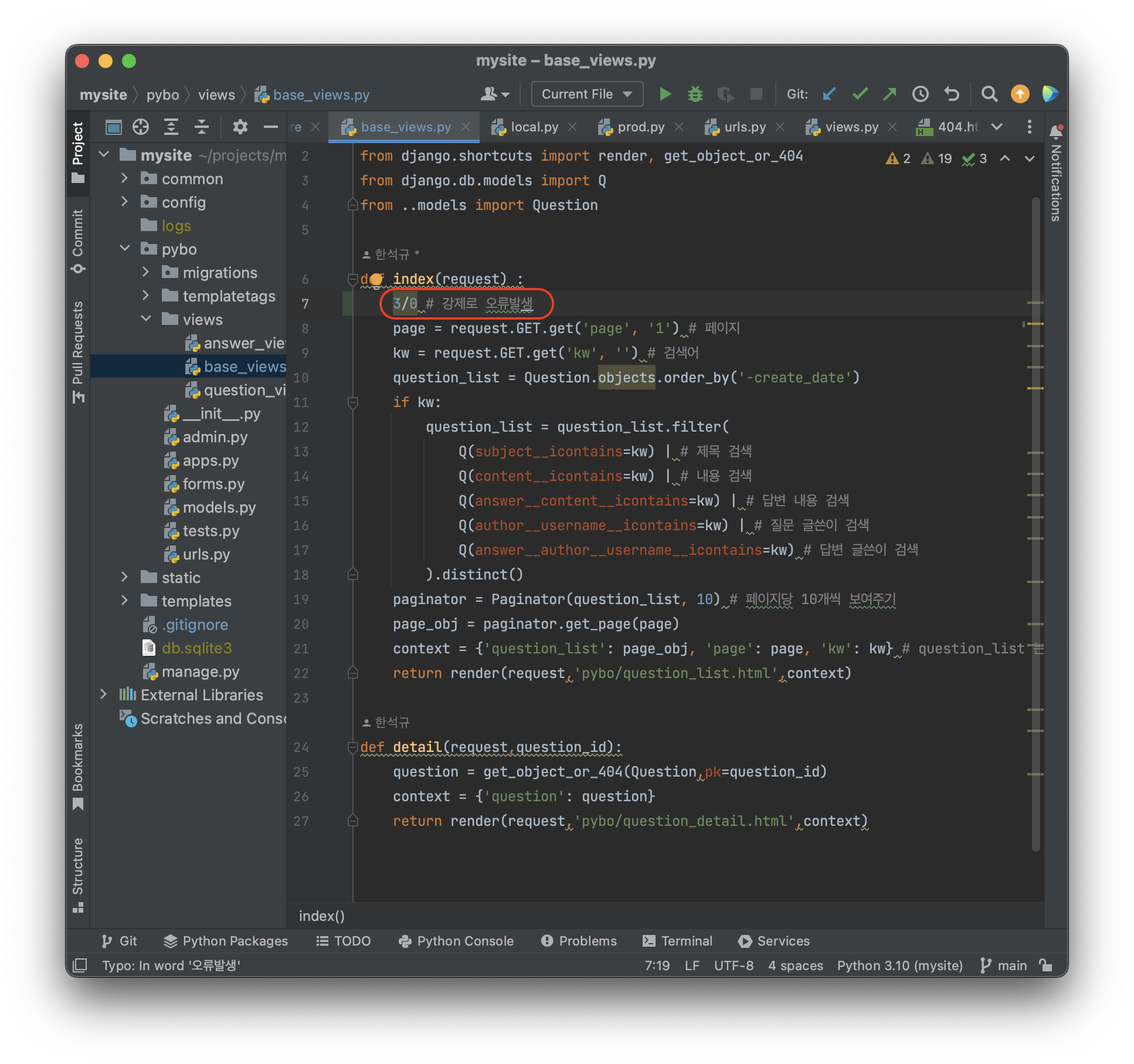Click the Python 3.10 (mysite) interpreter selector
Screen dimensions: 1134x1064
(x=899, y=965)
